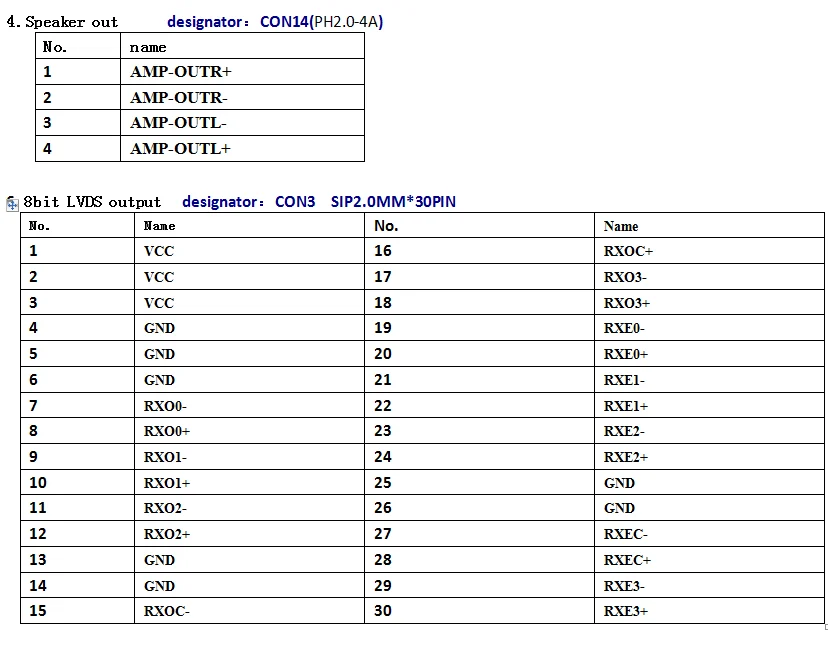
Task: Click the AMP-OUTL+ cell
Action: point(242,148)
